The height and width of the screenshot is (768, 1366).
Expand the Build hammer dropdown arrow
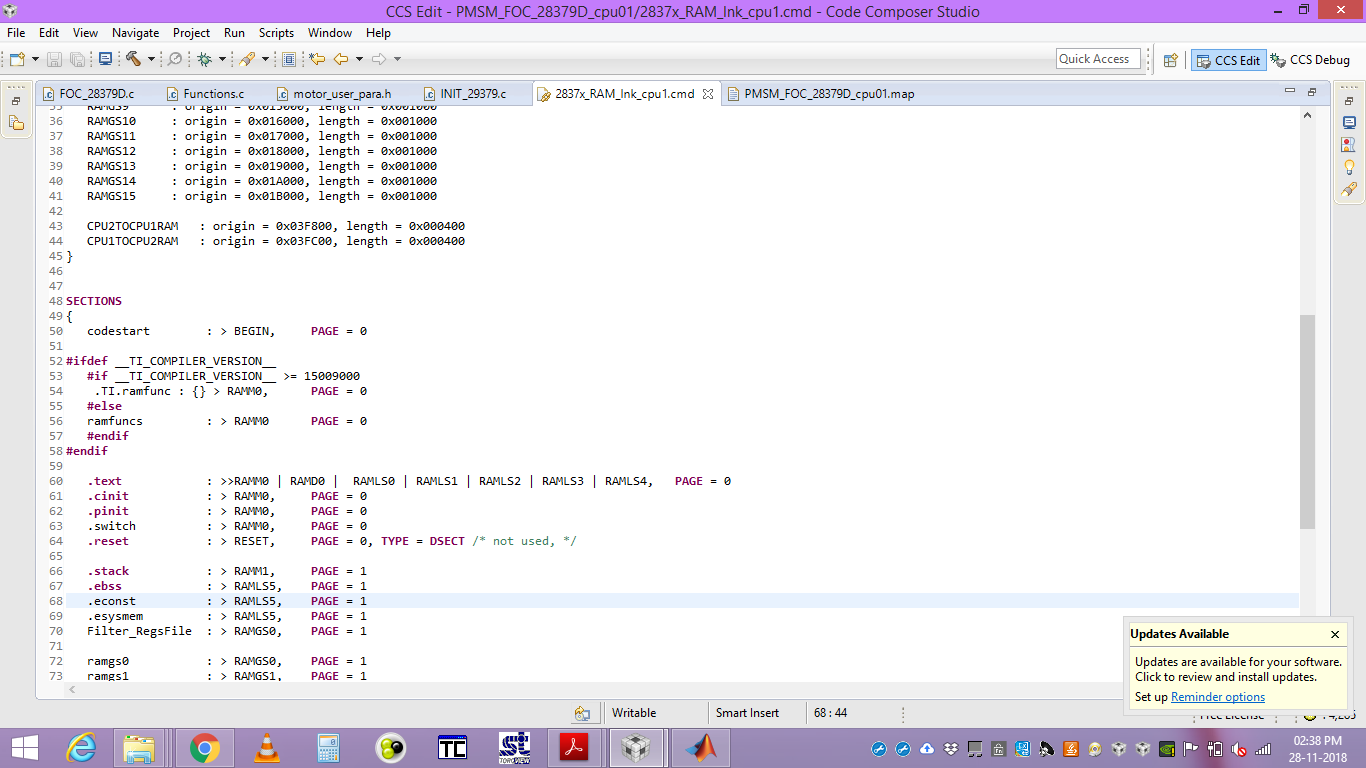point(151,59)
